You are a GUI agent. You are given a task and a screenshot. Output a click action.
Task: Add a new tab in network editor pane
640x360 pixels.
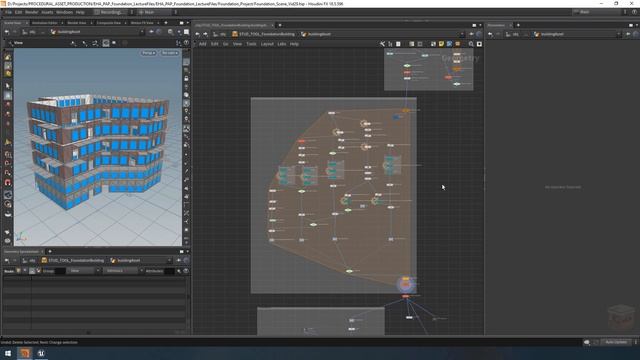pyautogui.click(x=280, y=25)
